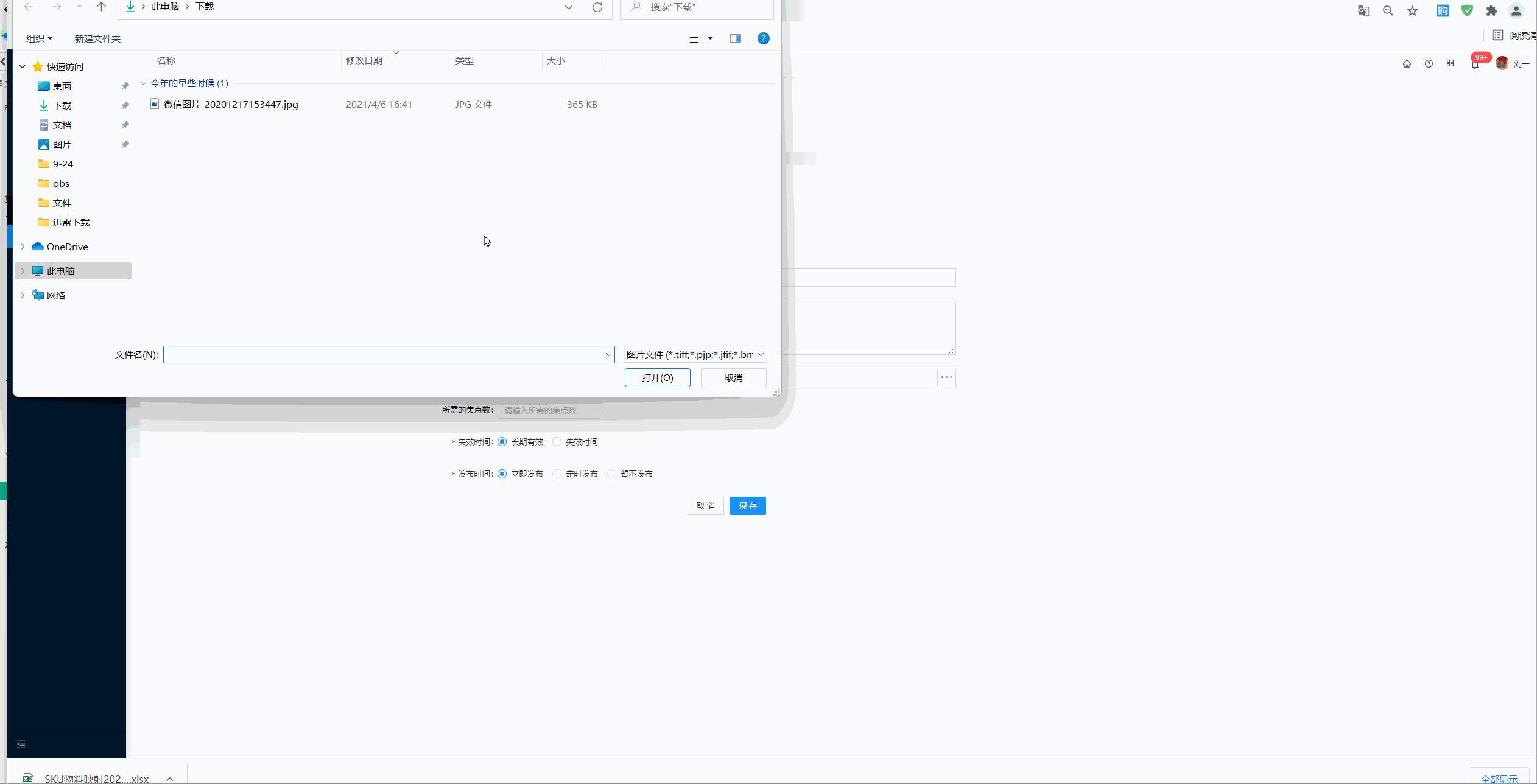The image size is (1537, 784).
Task: Click the browser zoom magnifier icon
Action: coord(1388,10)
